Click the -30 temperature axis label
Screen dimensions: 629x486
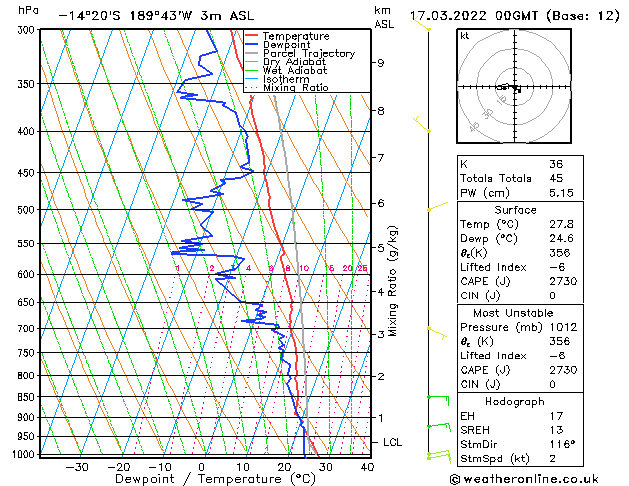pos(77,467)
